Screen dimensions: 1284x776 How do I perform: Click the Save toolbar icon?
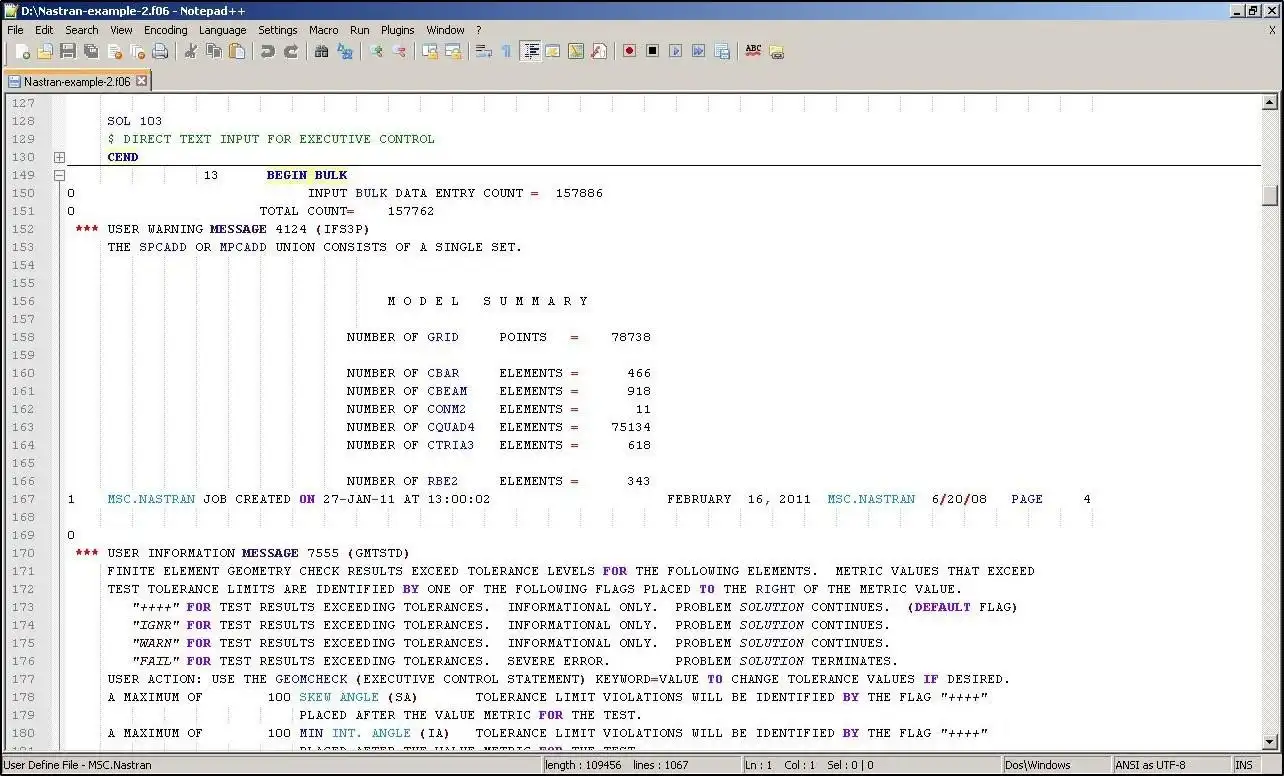pos(68,51)
